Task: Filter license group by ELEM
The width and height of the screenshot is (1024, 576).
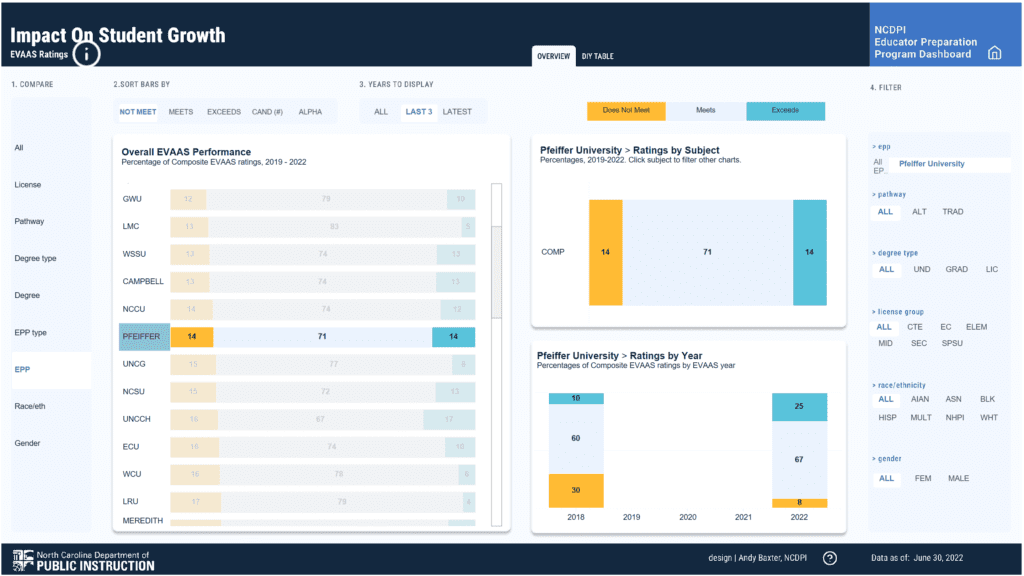Action: click(x=977, y=327)
